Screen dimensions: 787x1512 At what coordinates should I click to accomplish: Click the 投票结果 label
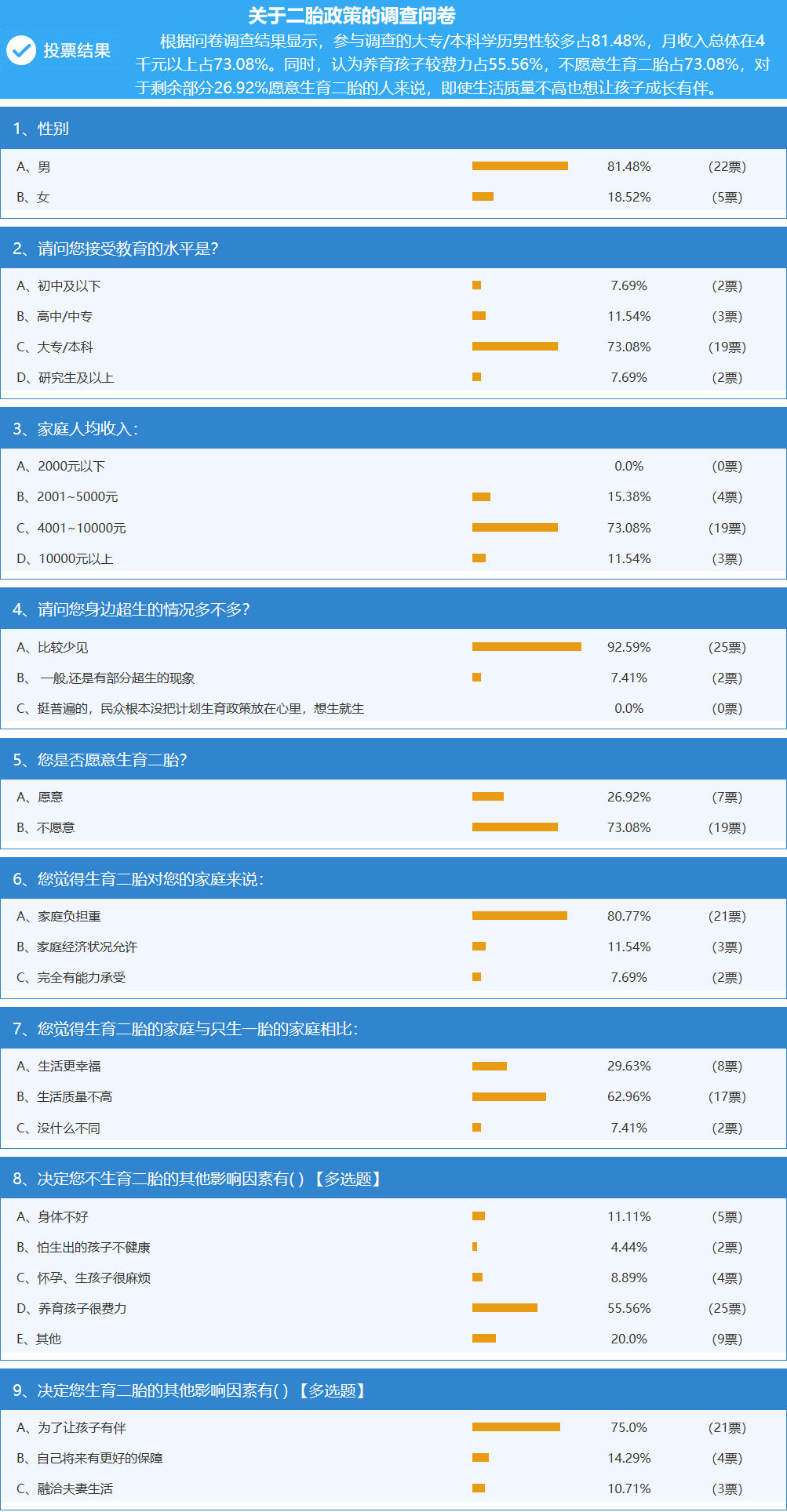[77, 50]
